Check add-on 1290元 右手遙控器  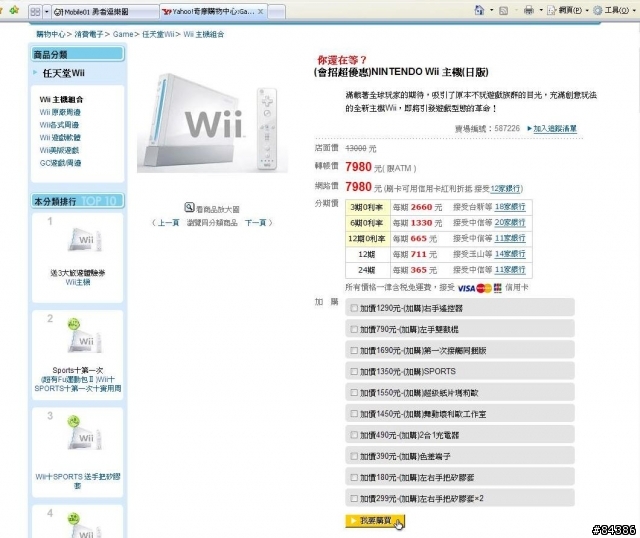pos(354,308)
